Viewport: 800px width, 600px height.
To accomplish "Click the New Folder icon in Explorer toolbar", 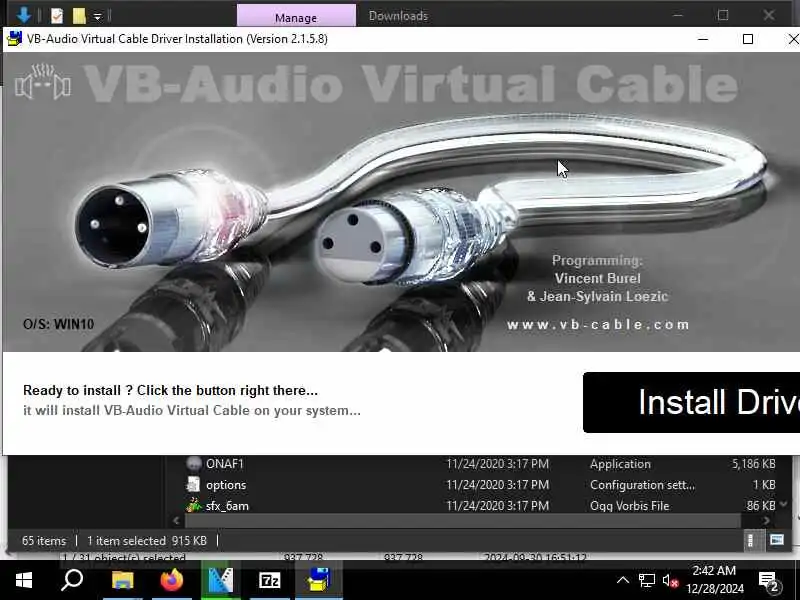I will [79, 16].
